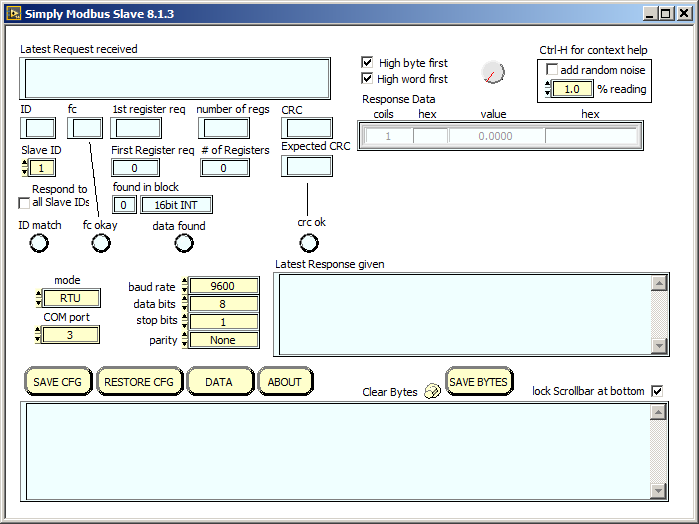Viewport: 699px width, 524px height.
Task: Click Latest Response scrollbar down arrow
Action: point(659,346)
